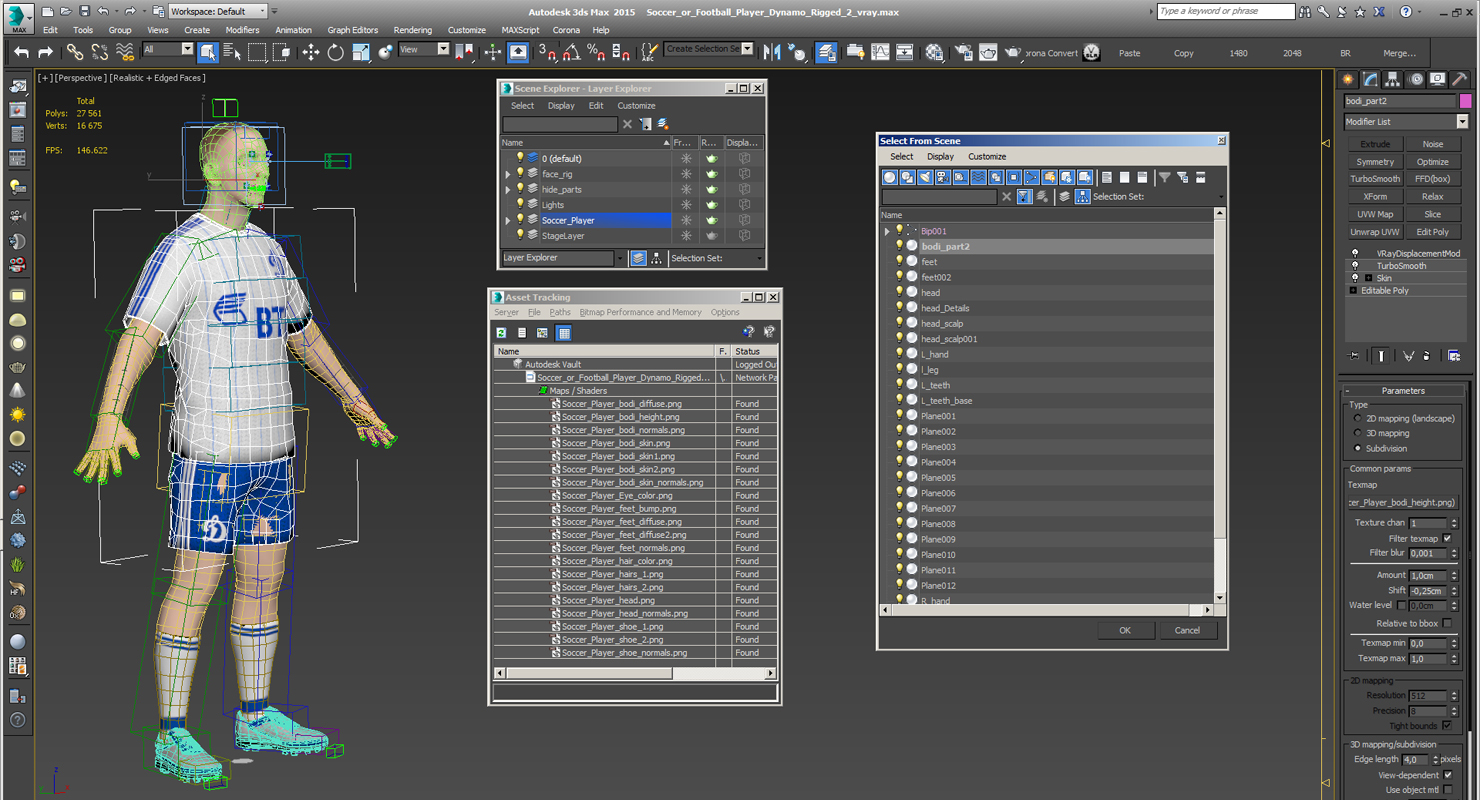Activate the Select and Rotate tool
Screen dimensions: 1480x800
[x=336, y=52]
